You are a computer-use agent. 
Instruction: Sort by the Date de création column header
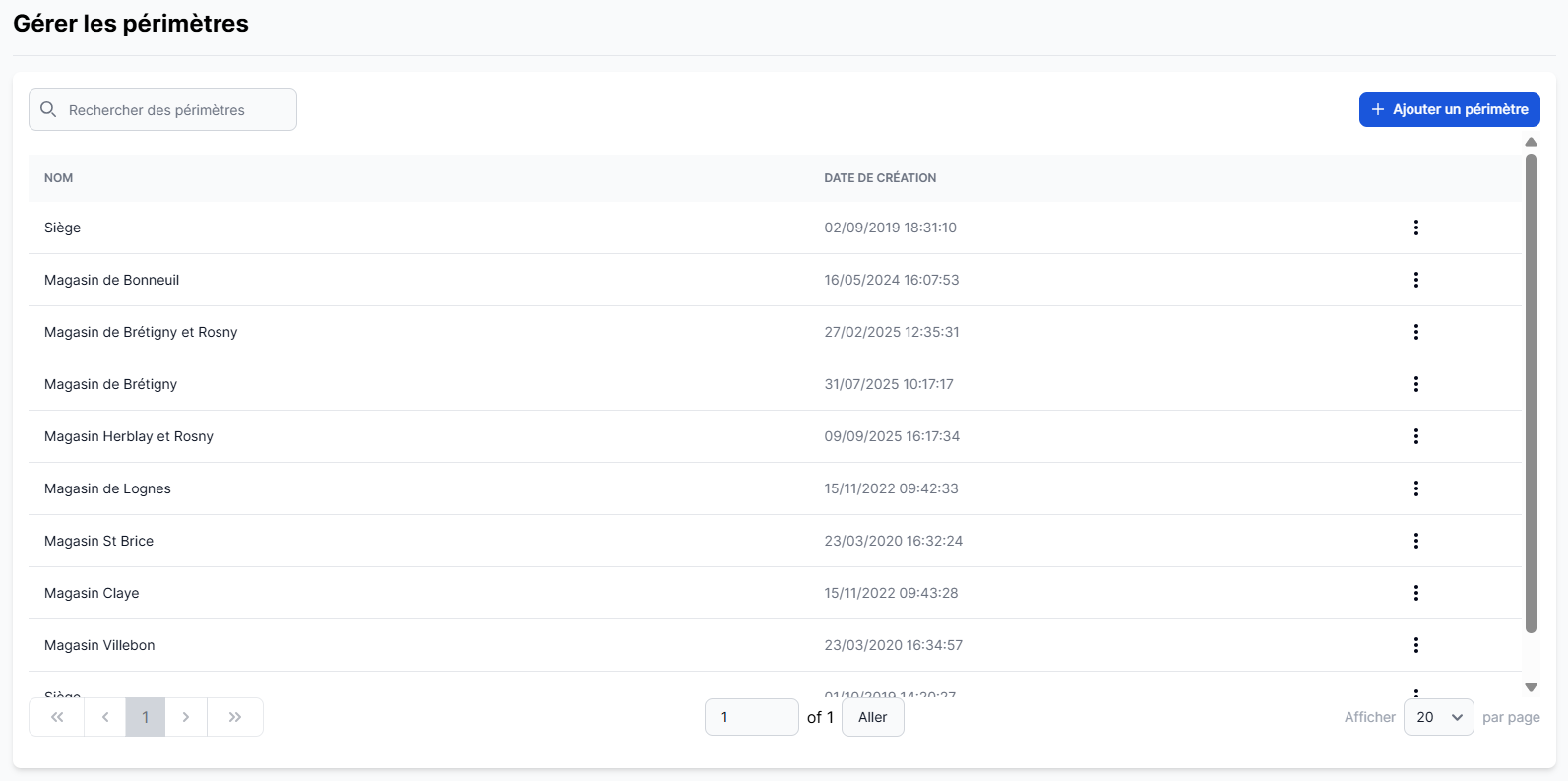pyautogui.click(x=880, y=178)
